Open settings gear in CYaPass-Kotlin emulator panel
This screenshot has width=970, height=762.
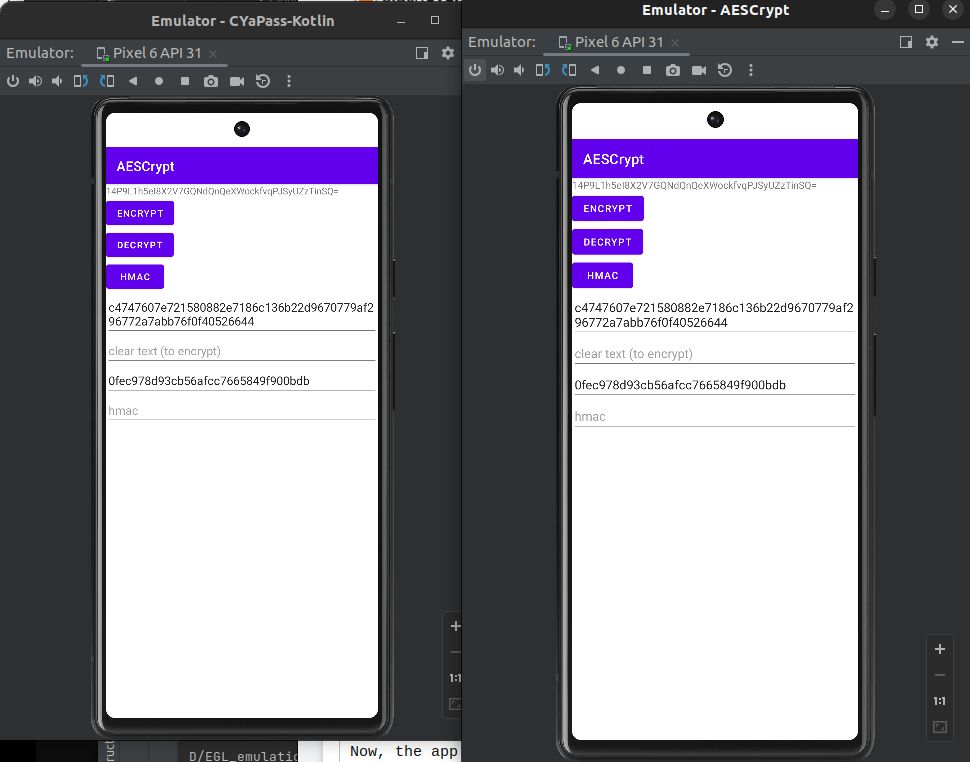coord(448,53)
